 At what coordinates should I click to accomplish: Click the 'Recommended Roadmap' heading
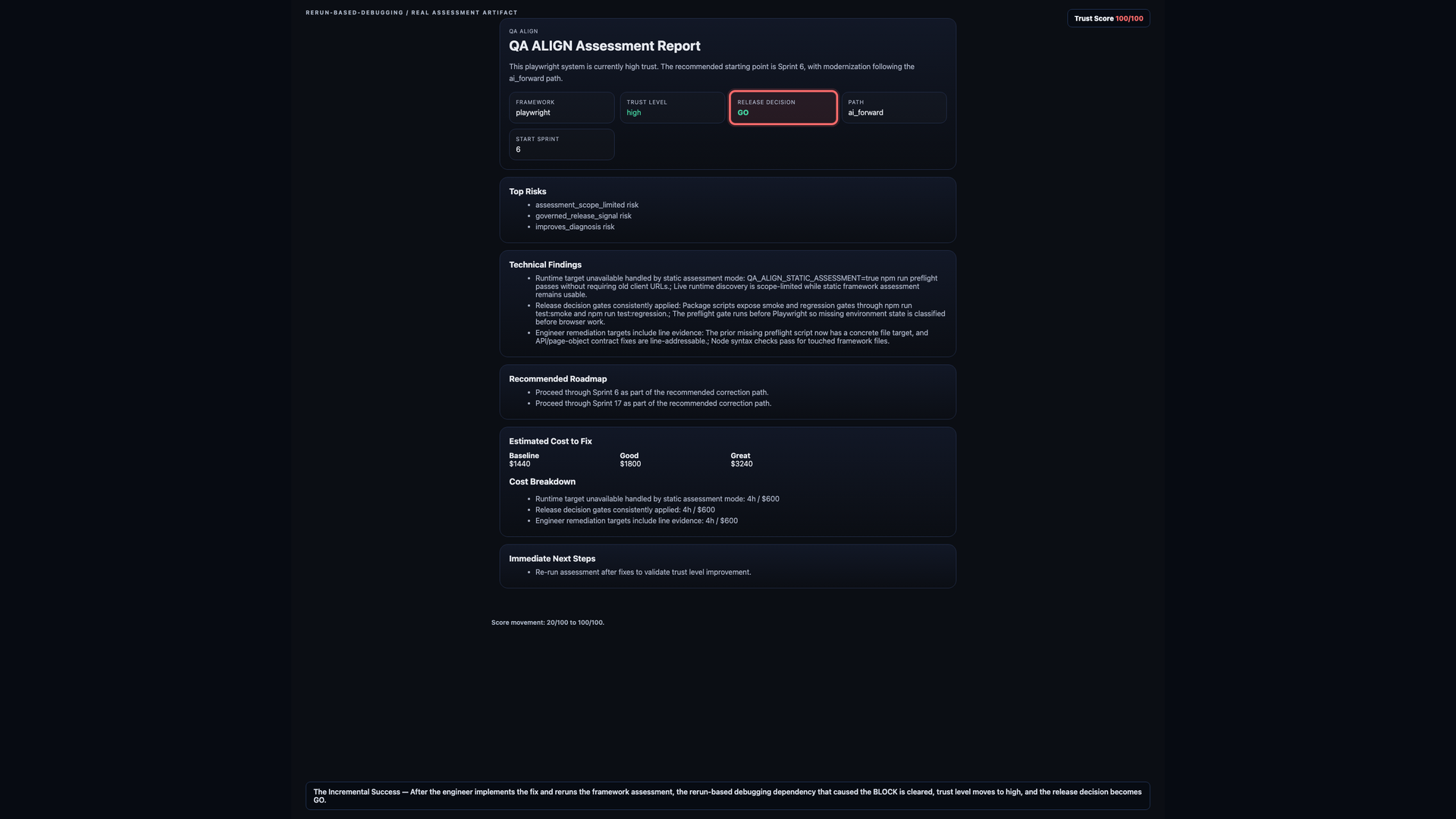click(557, 379)
